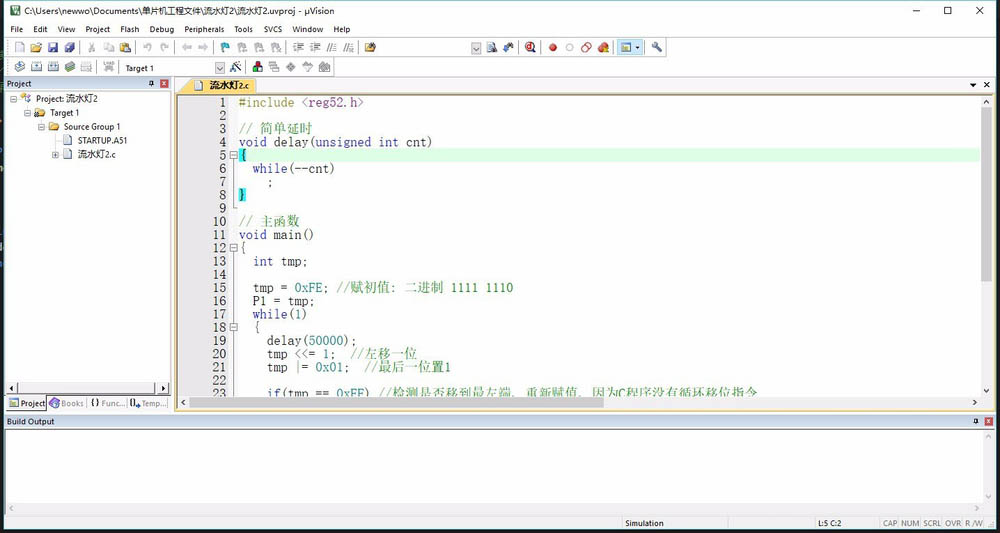This screenshot has height=533, width=1000.
Task: Switch to Books panel tab
Action: pos(66,403)
